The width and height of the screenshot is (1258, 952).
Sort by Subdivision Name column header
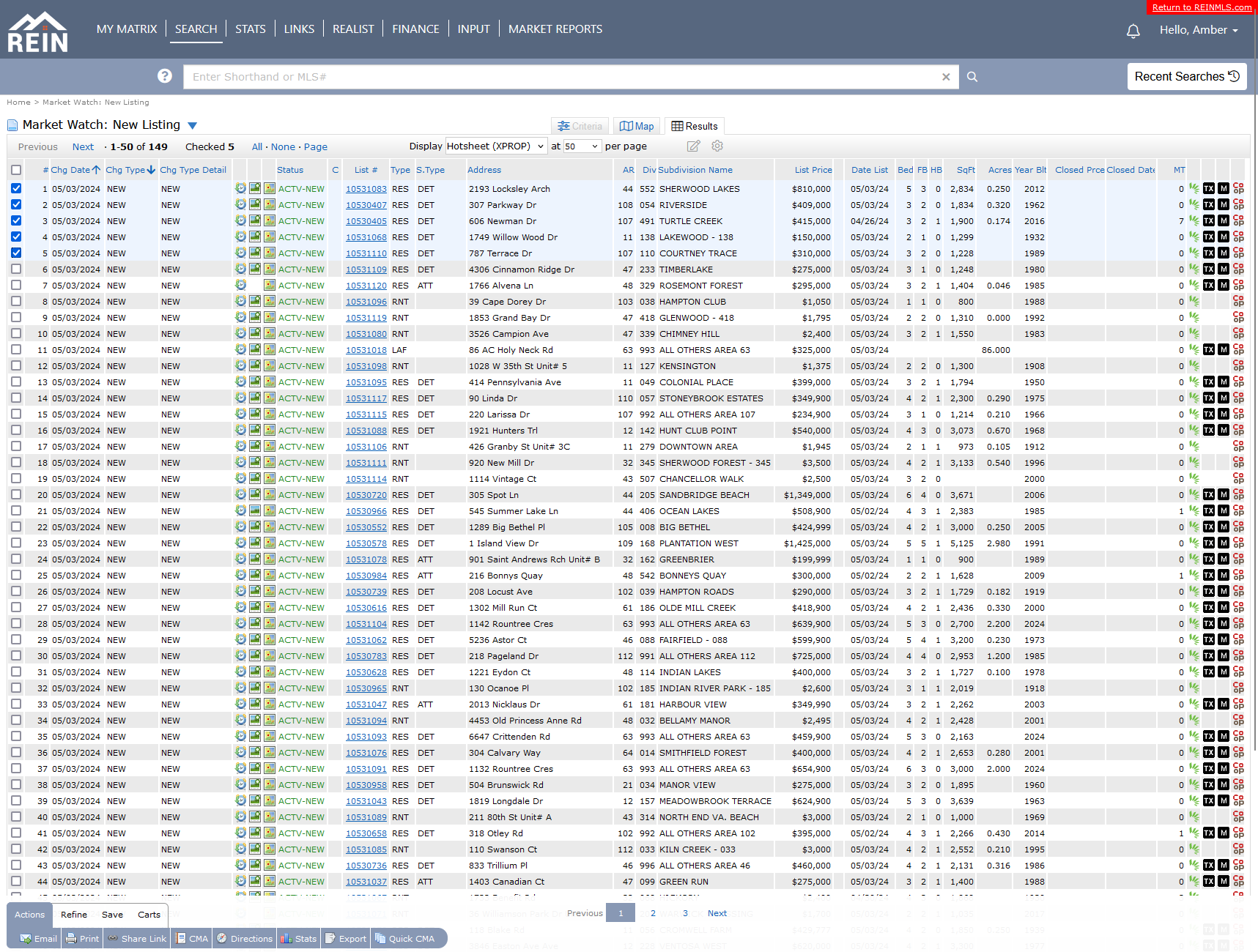coord(695,170)
